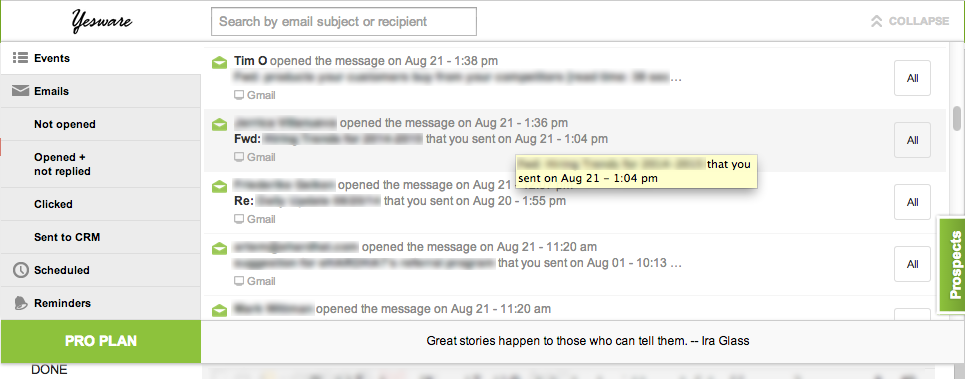965x379 pixels.
Task: Click the Yesware logo
Action: [x=101, y=22]
